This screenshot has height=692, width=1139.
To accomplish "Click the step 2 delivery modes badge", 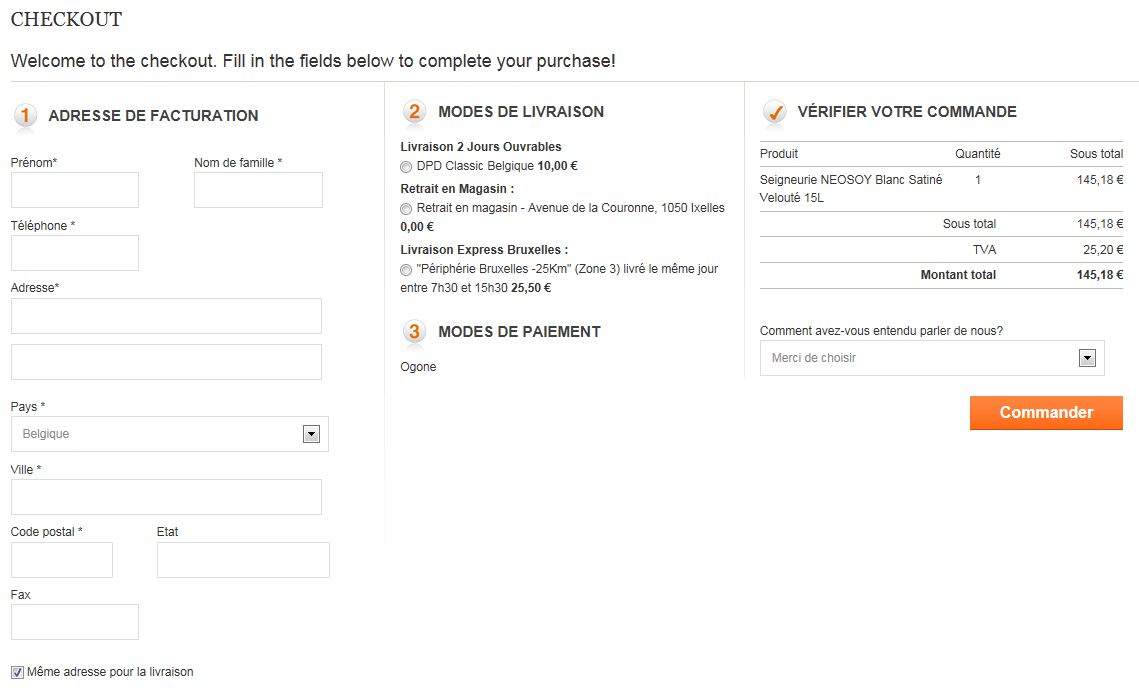I will point(414,112).
